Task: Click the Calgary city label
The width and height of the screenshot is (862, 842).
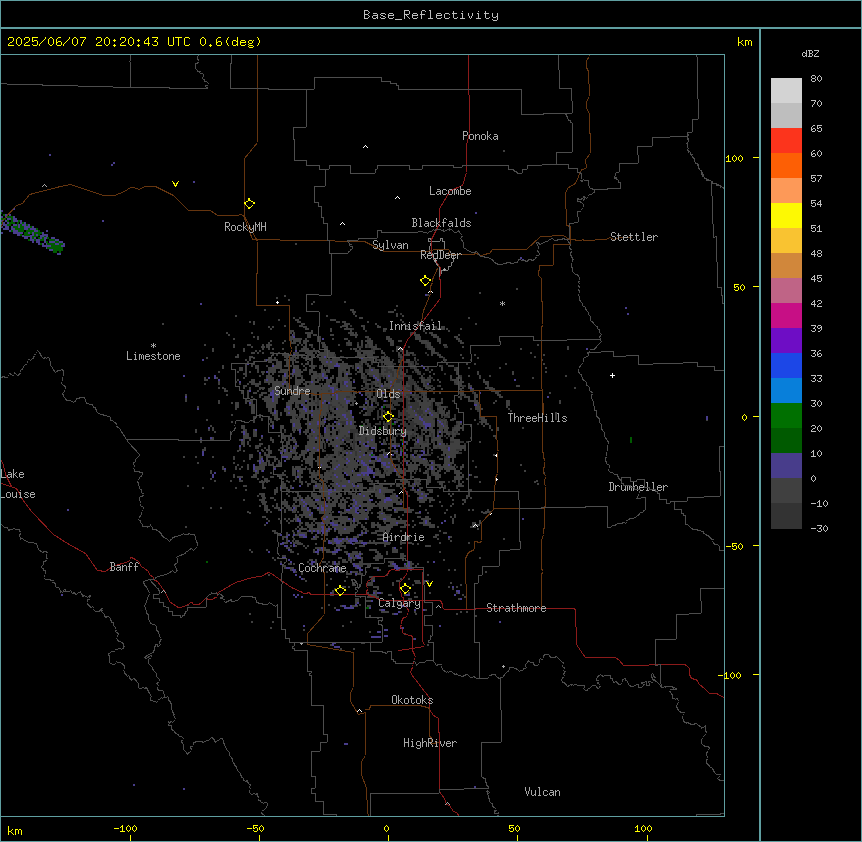Action: 399,603
